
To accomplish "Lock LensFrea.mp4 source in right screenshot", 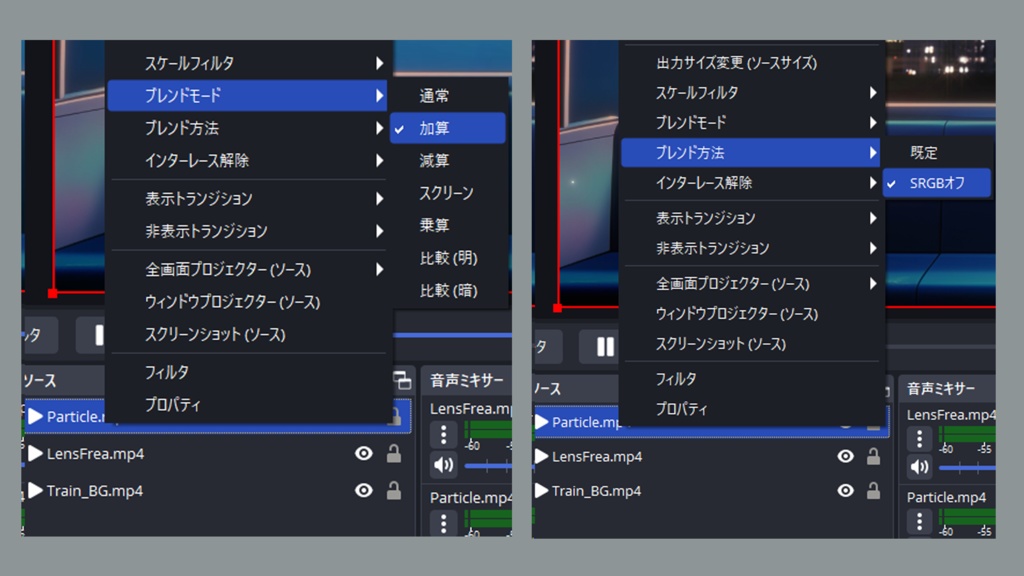I will [x=873, y=456].
